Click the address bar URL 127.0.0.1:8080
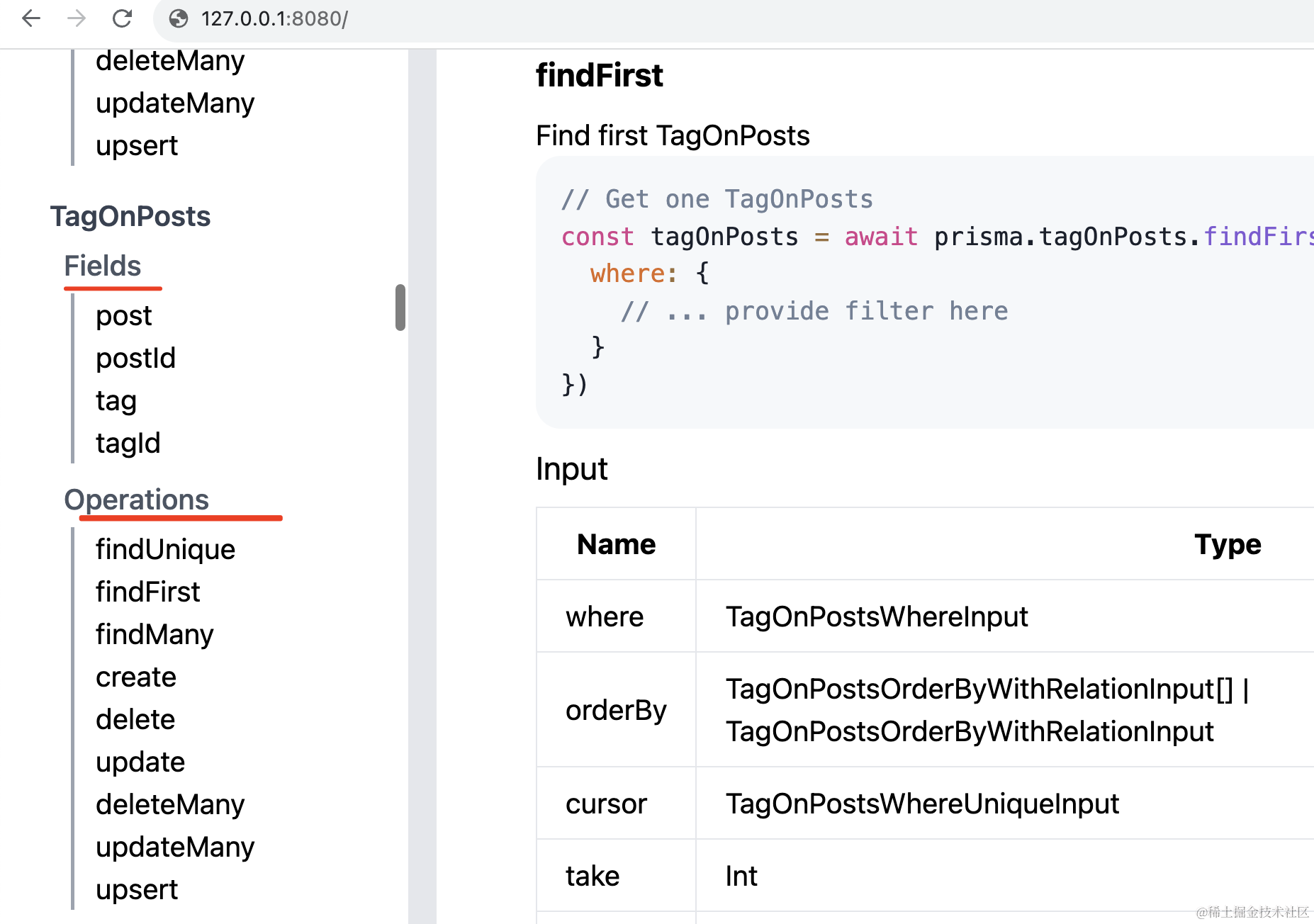The height and width of the screenshot is (924, 1314). [x=274, y=18]
